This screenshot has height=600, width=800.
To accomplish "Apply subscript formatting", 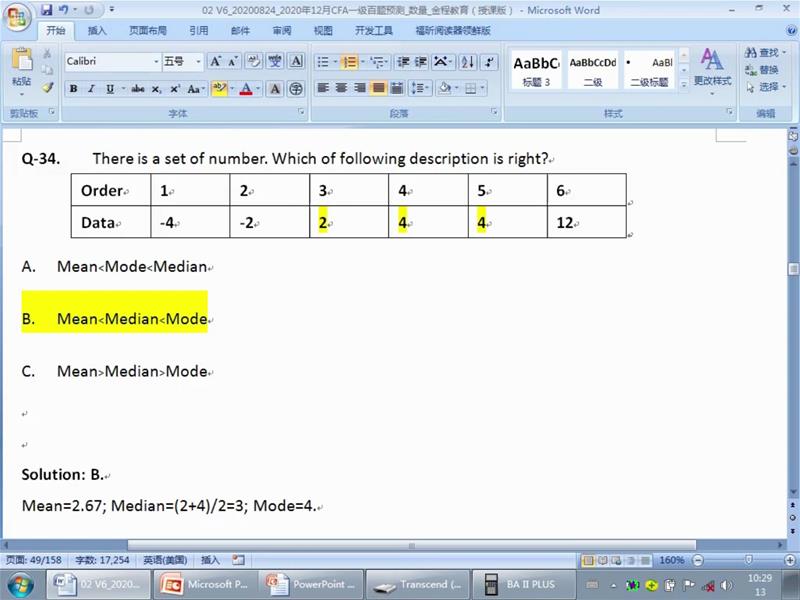I will (157, 89).
